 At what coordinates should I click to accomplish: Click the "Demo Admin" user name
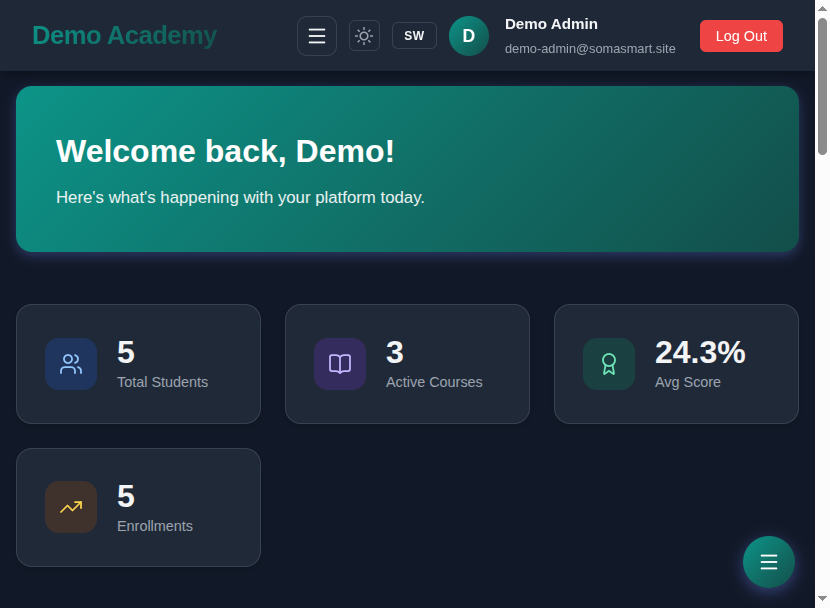tap(551, 24)
